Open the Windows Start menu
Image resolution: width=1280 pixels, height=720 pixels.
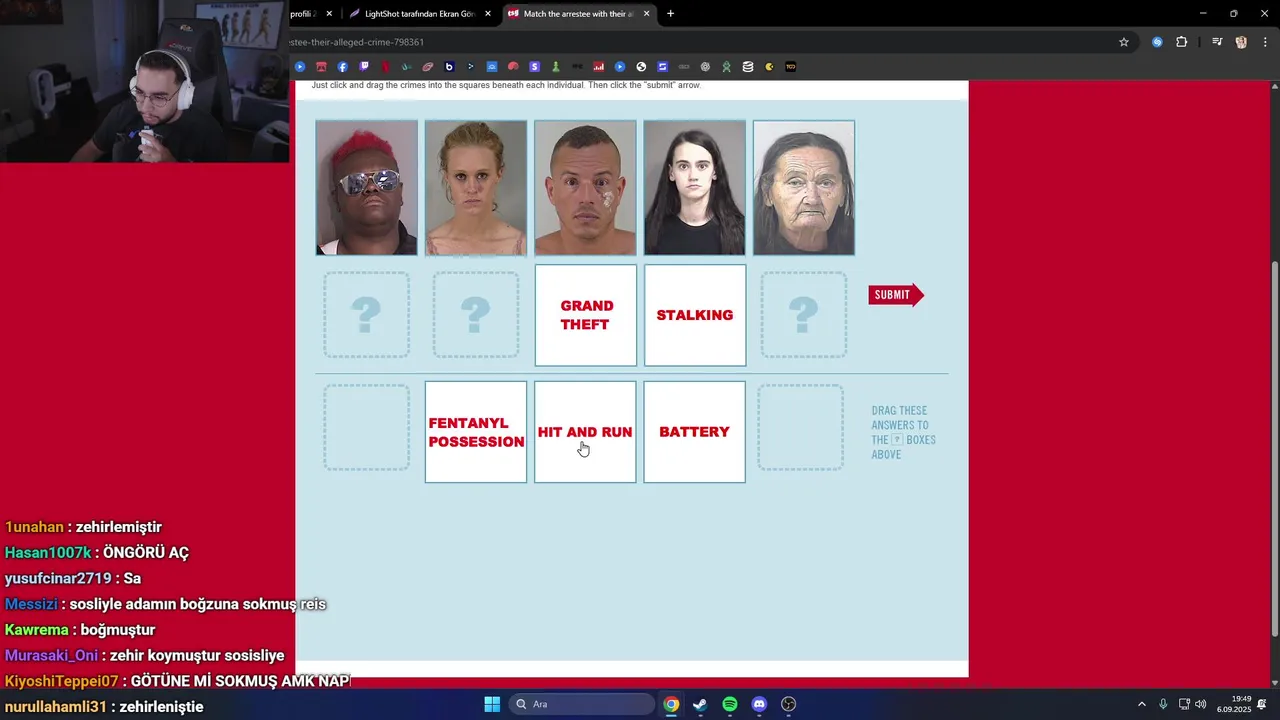pyautogui.click(x=492, y=704)
